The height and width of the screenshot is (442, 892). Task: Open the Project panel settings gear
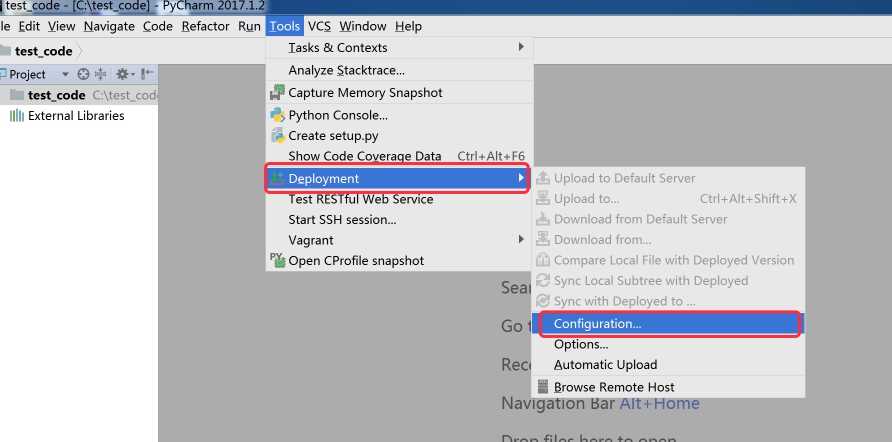pos(123,74)
